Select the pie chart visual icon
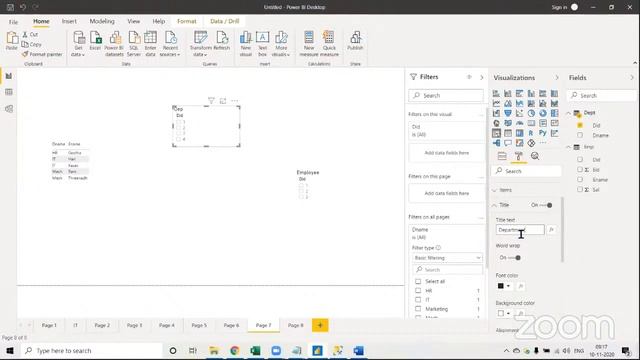The height and width of the screenshot is (360, 640). pyautogui.click(x=531, y=113)
